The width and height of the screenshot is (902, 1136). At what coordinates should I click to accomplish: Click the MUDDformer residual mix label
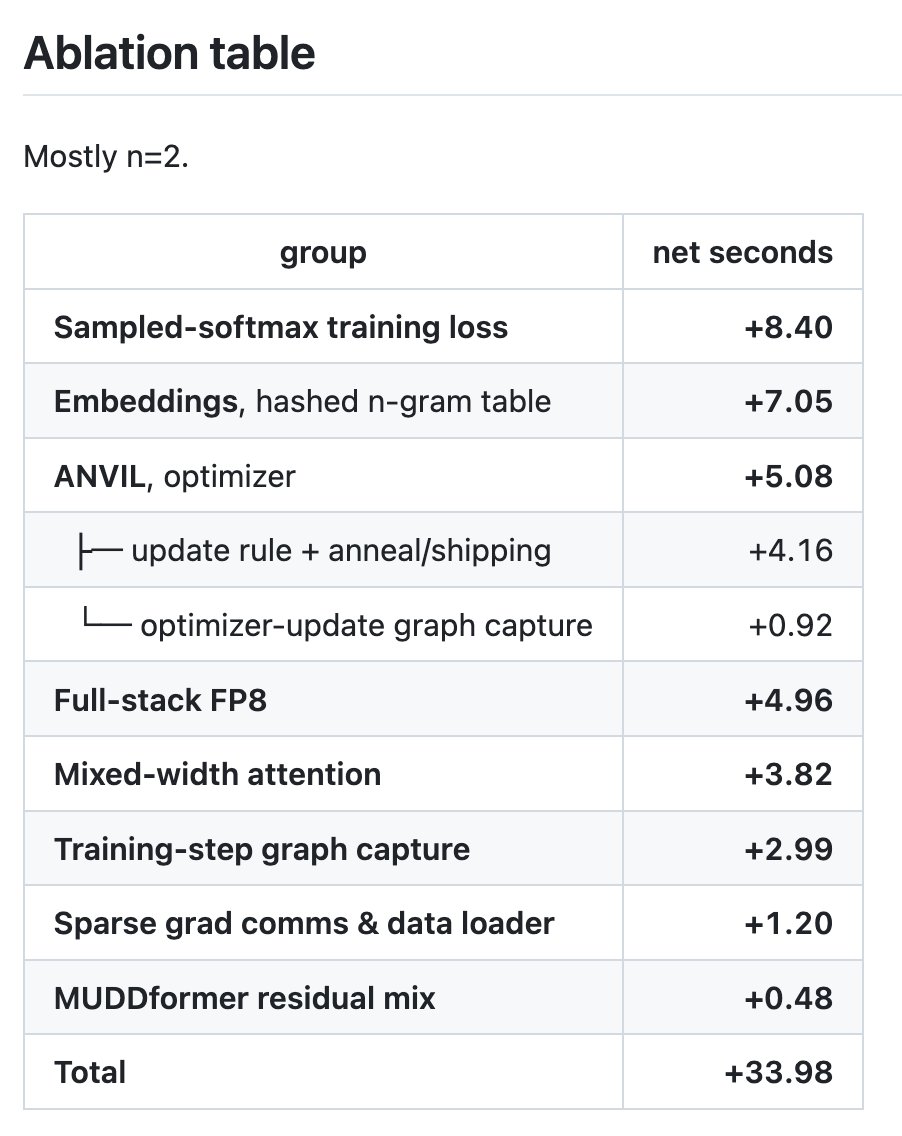[x=245, y=998]
